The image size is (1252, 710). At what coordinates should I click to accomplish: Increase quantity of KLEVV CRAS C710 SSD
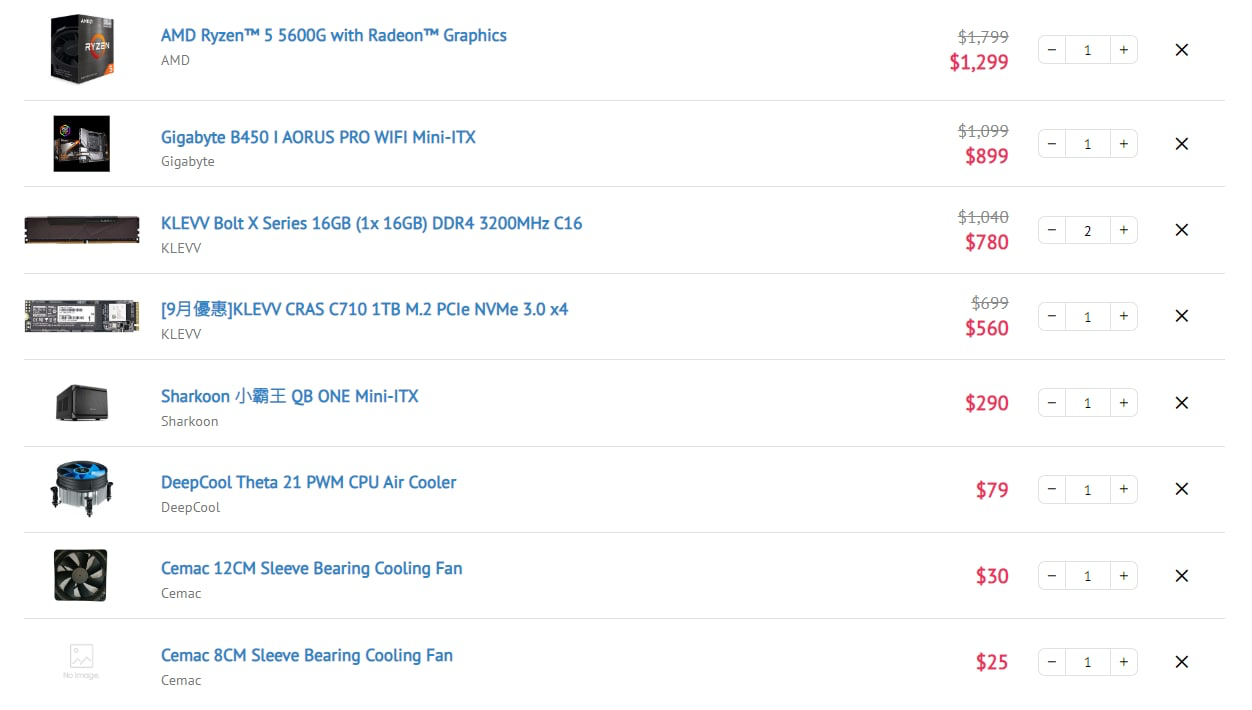tap(1123, 316)
